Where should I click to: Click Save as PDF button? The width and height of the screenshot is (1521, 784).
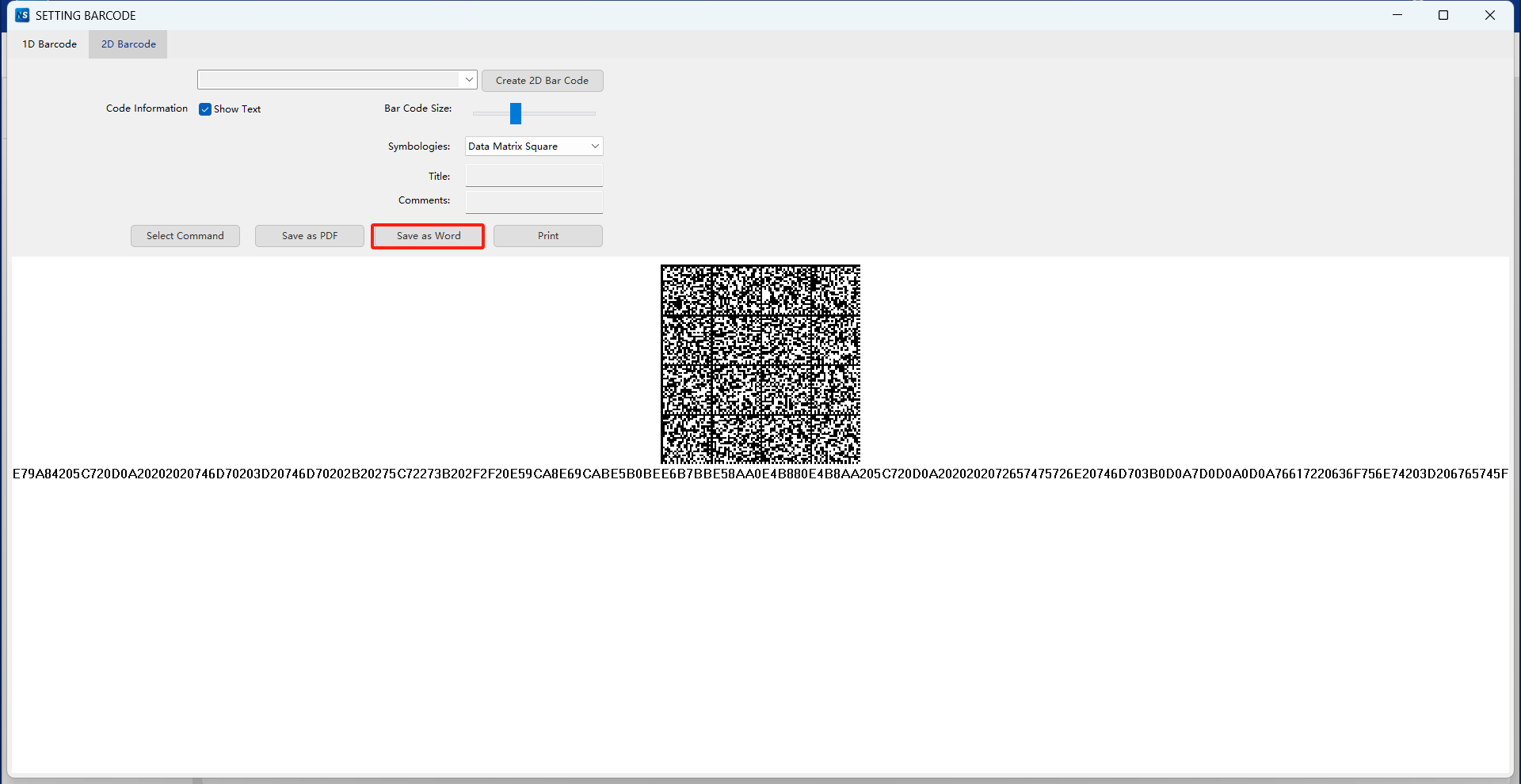[310, 236]
